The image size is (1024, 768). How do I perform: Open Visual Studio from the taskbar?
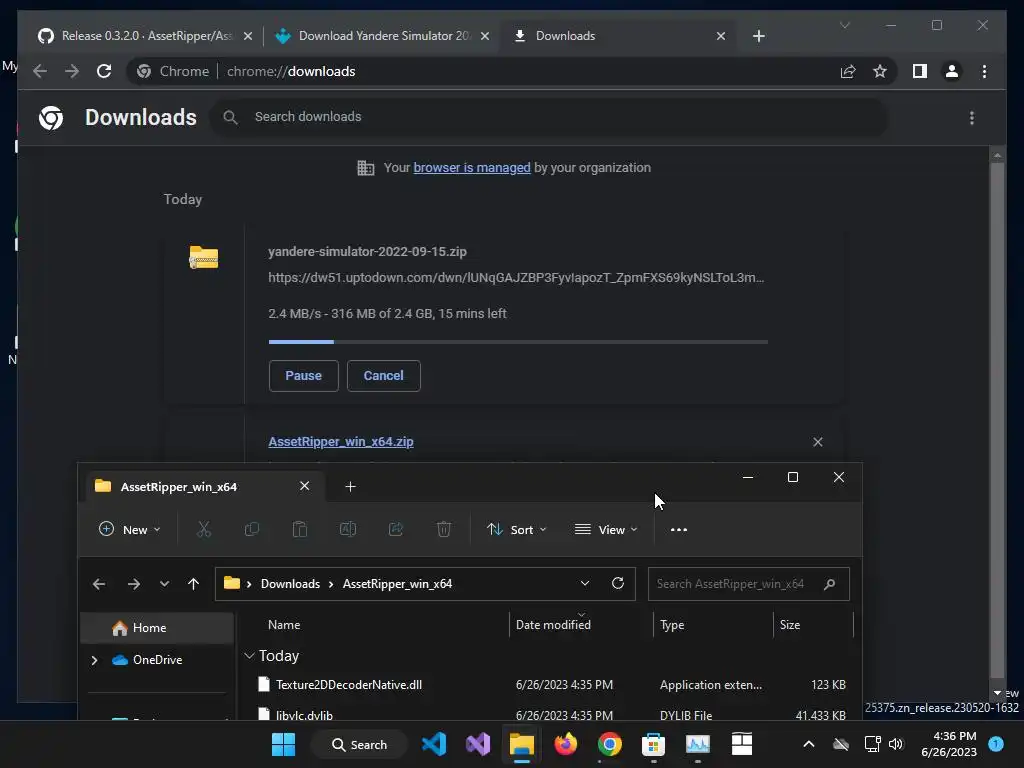[478, 744]
